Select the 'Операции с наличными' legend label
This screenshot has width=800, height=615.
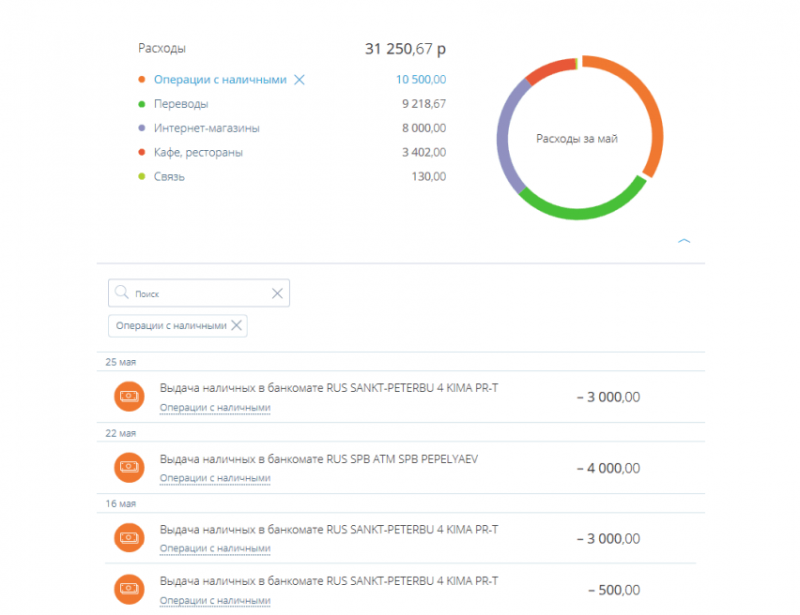point(220,80)
